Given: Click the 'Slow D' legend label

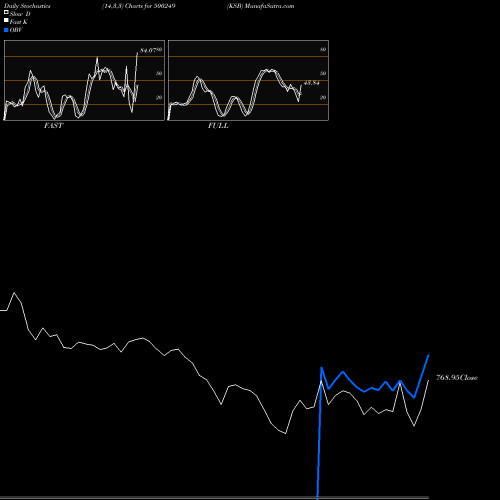Looking at the screenshot, I should tap(20, 14).
